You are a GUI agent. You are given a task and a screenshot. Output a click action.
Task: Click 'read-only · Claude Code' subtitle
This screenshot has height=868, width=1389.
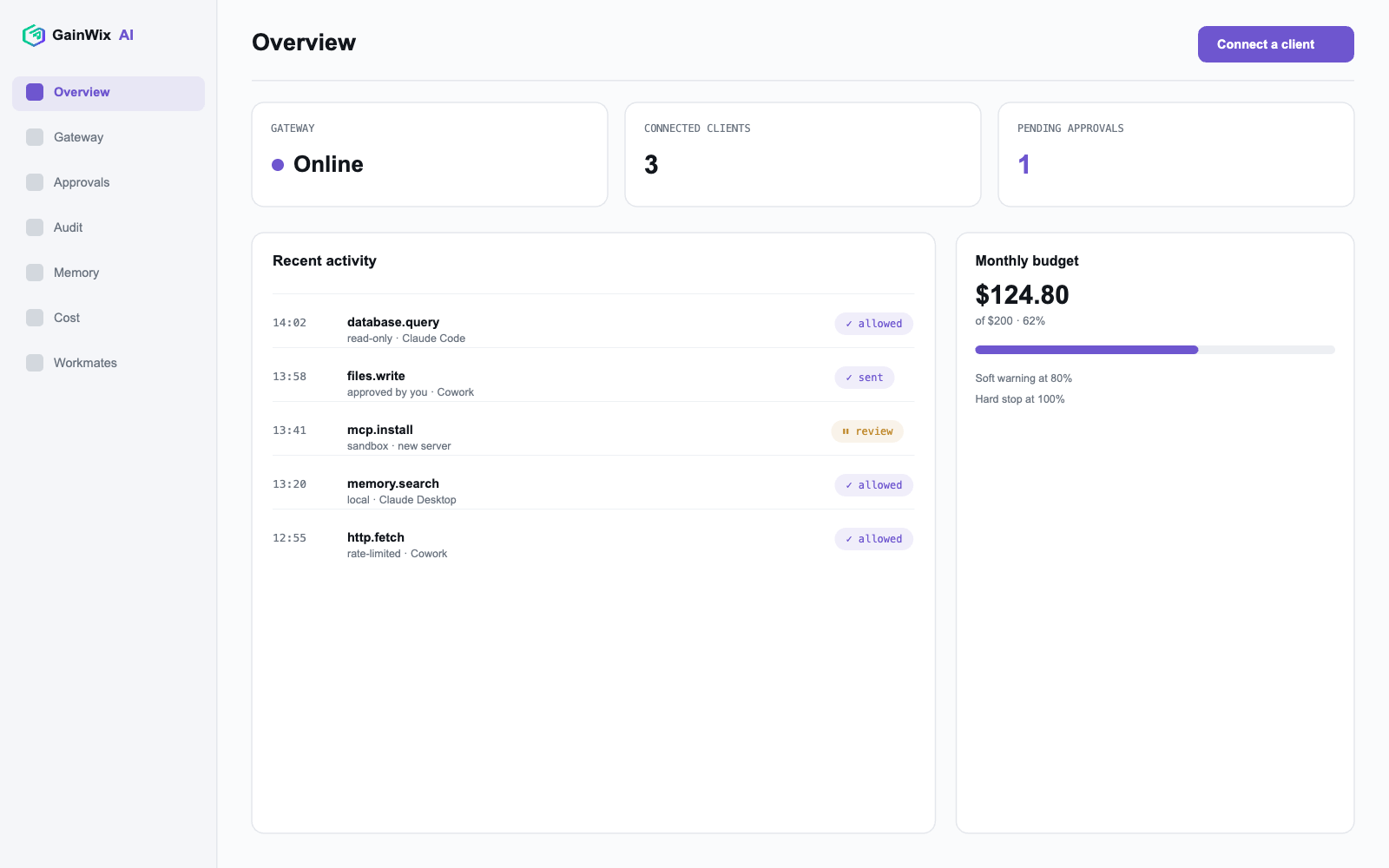click(x=406, y=339)
